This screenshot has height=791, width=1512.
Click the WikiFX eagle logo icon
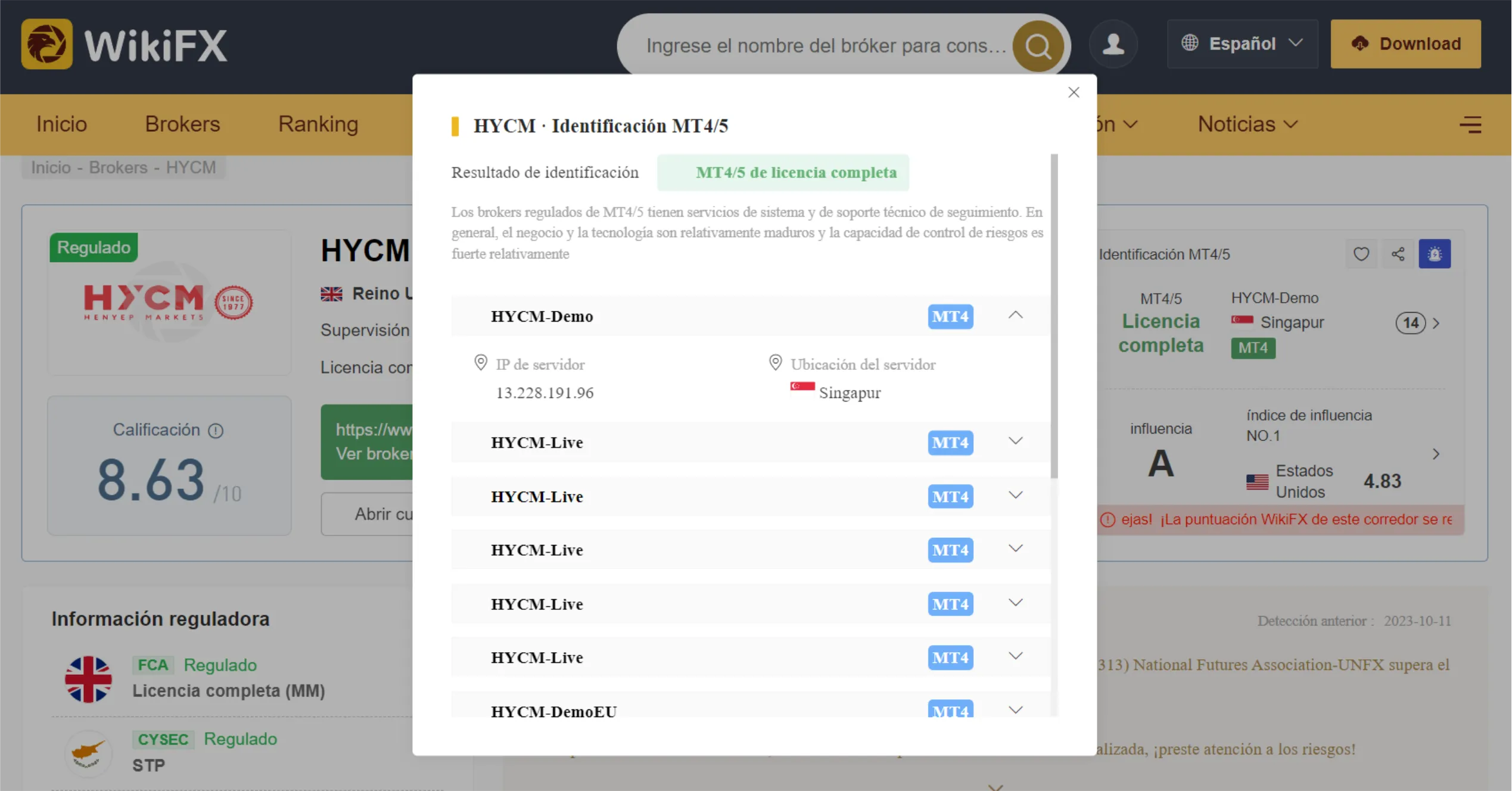point(46,44)
